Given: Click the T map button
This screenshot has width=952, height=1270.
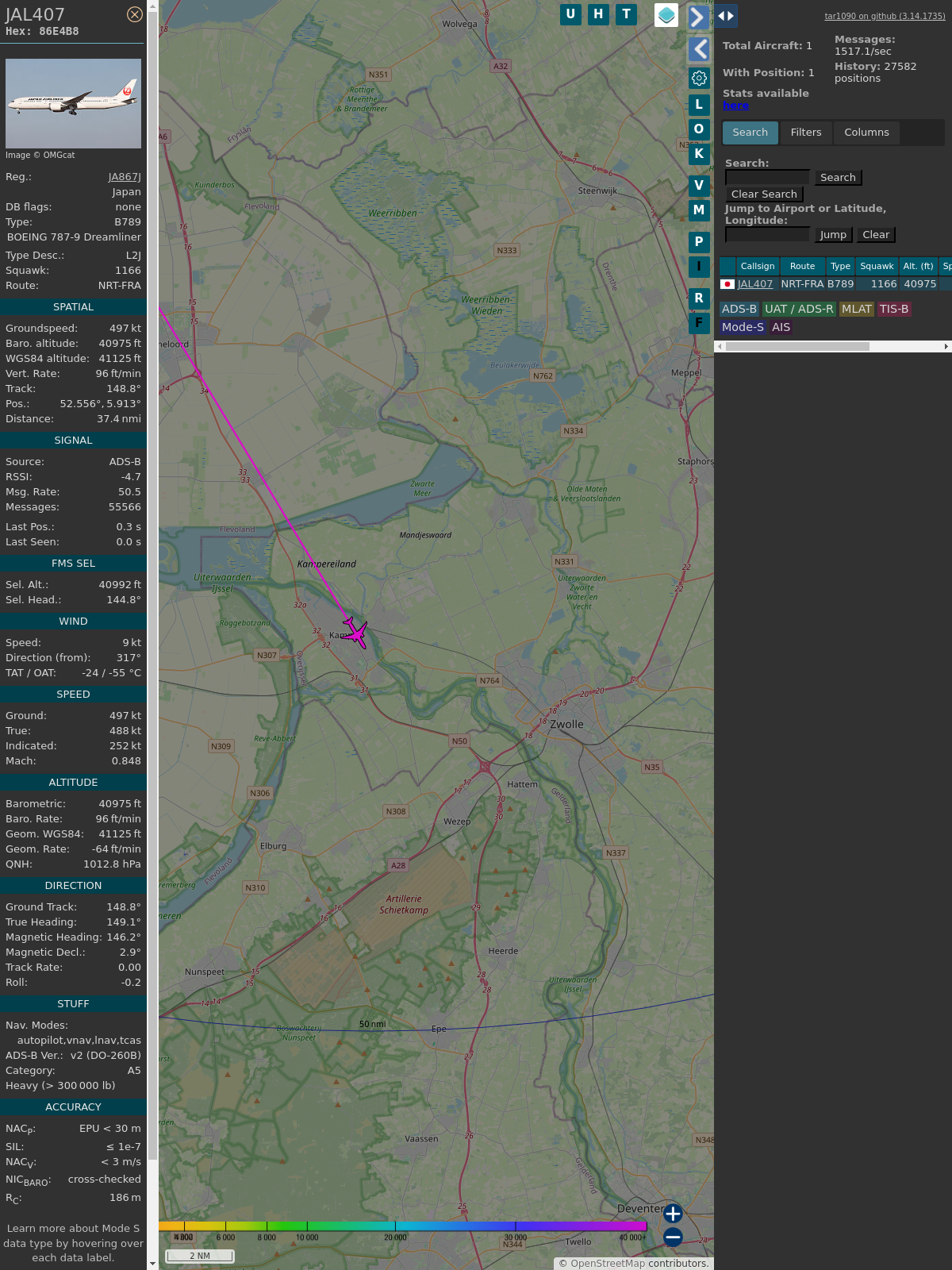Looking at the screenshot, I should click(627, 14).
